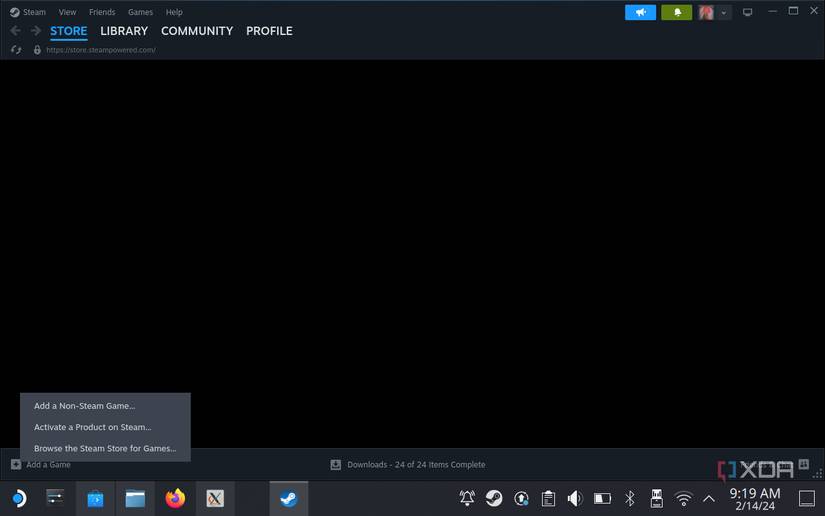Click the Steam system tray icon

pyautogui.click(x=494, y=498)
